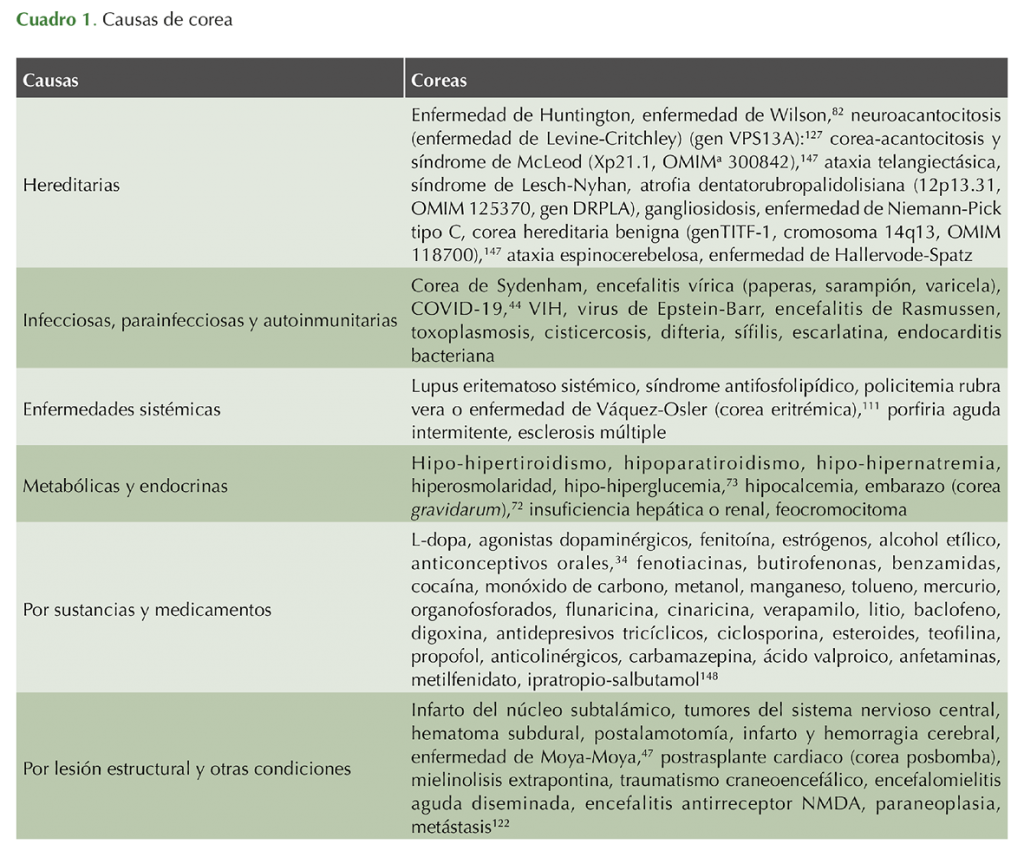Open reference 148 after 'ipratropio-salbutamol'
1024x851 pixels.
(x=709, y=675)
